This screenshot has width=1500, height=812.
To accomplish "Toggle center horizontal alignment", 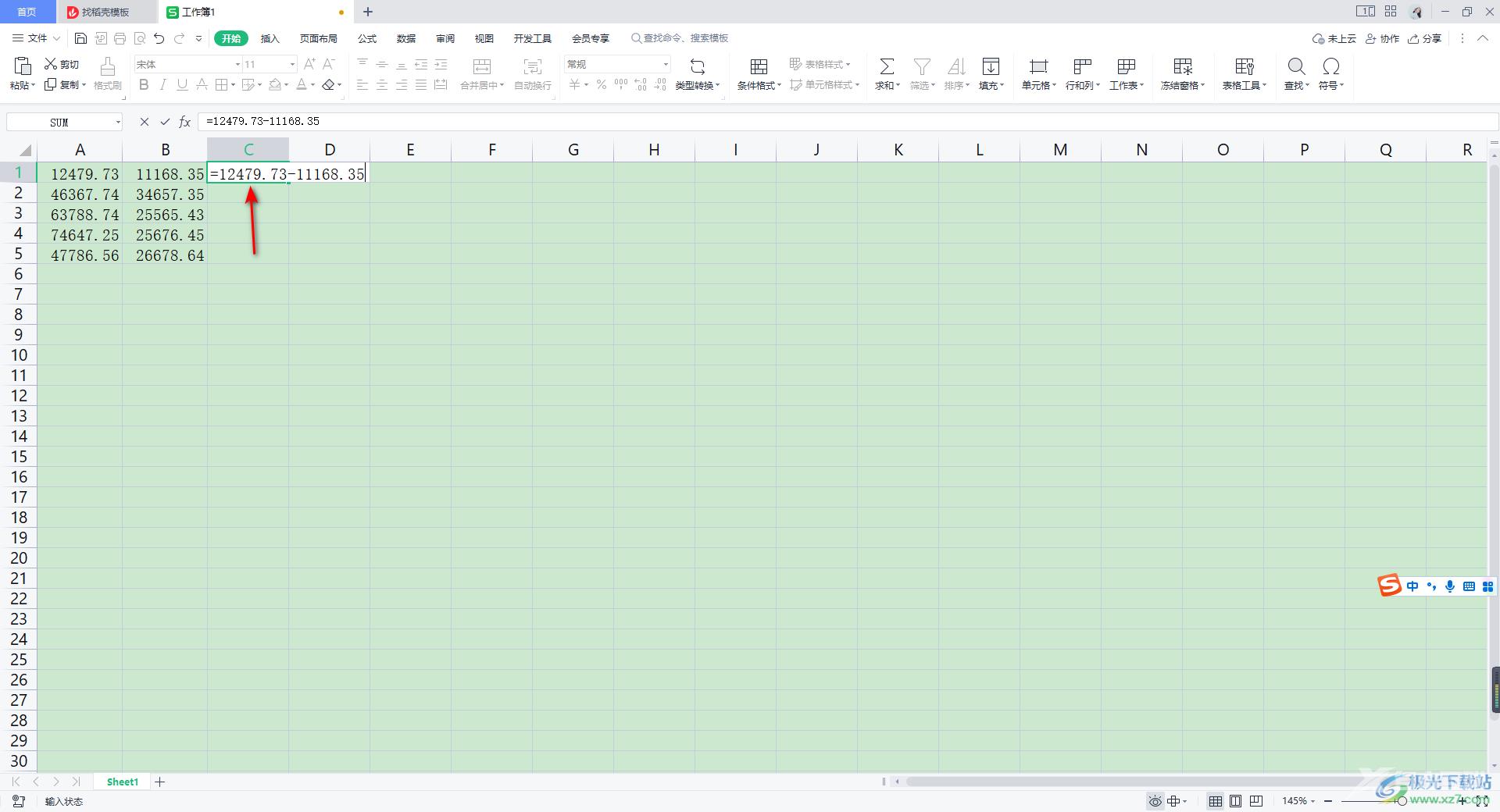I will tap(382, 84).
